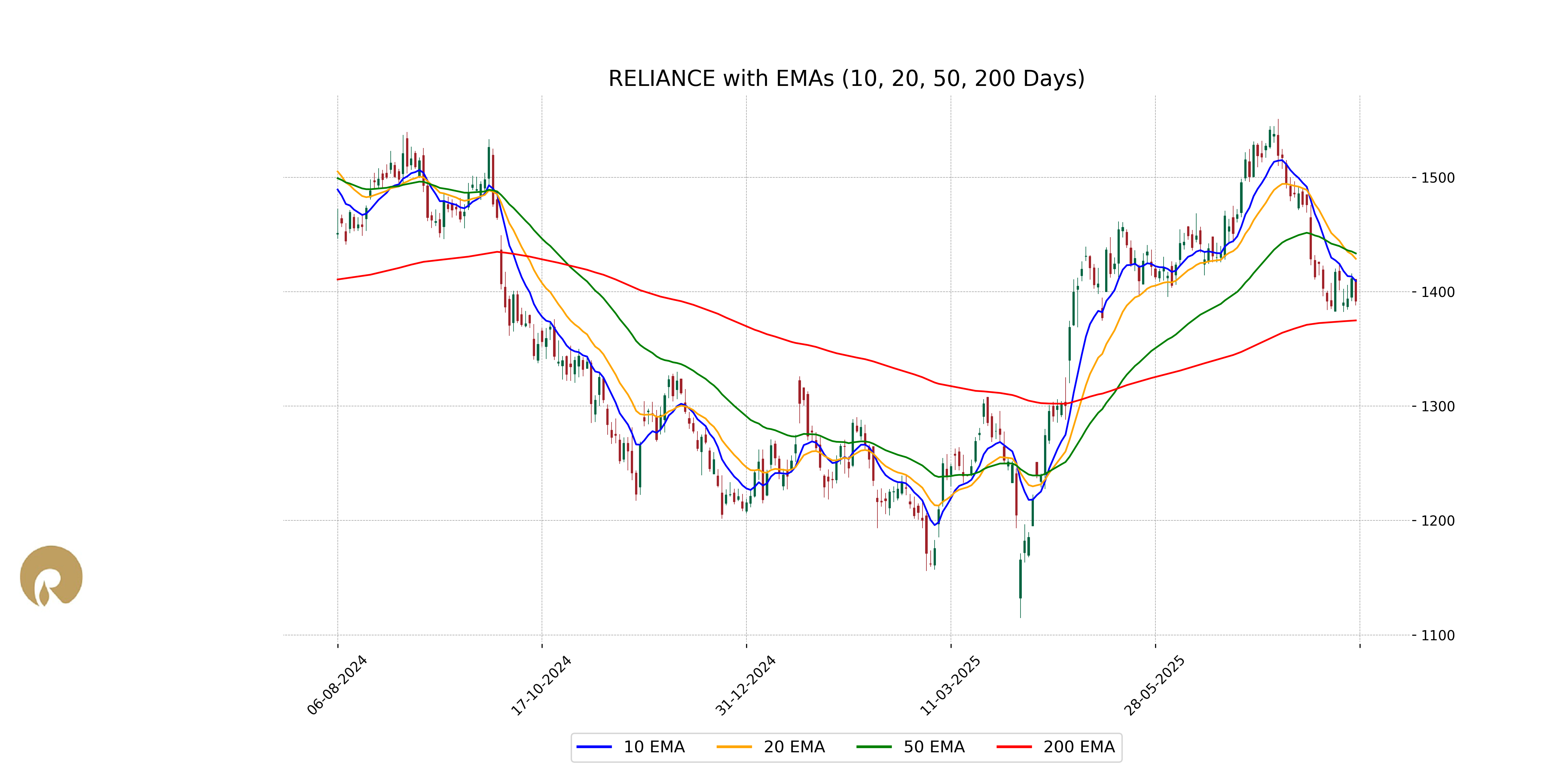1568x784 pixels.
Task: Click the chart title RELIANCE with EMAs
Action: point(846,78)
